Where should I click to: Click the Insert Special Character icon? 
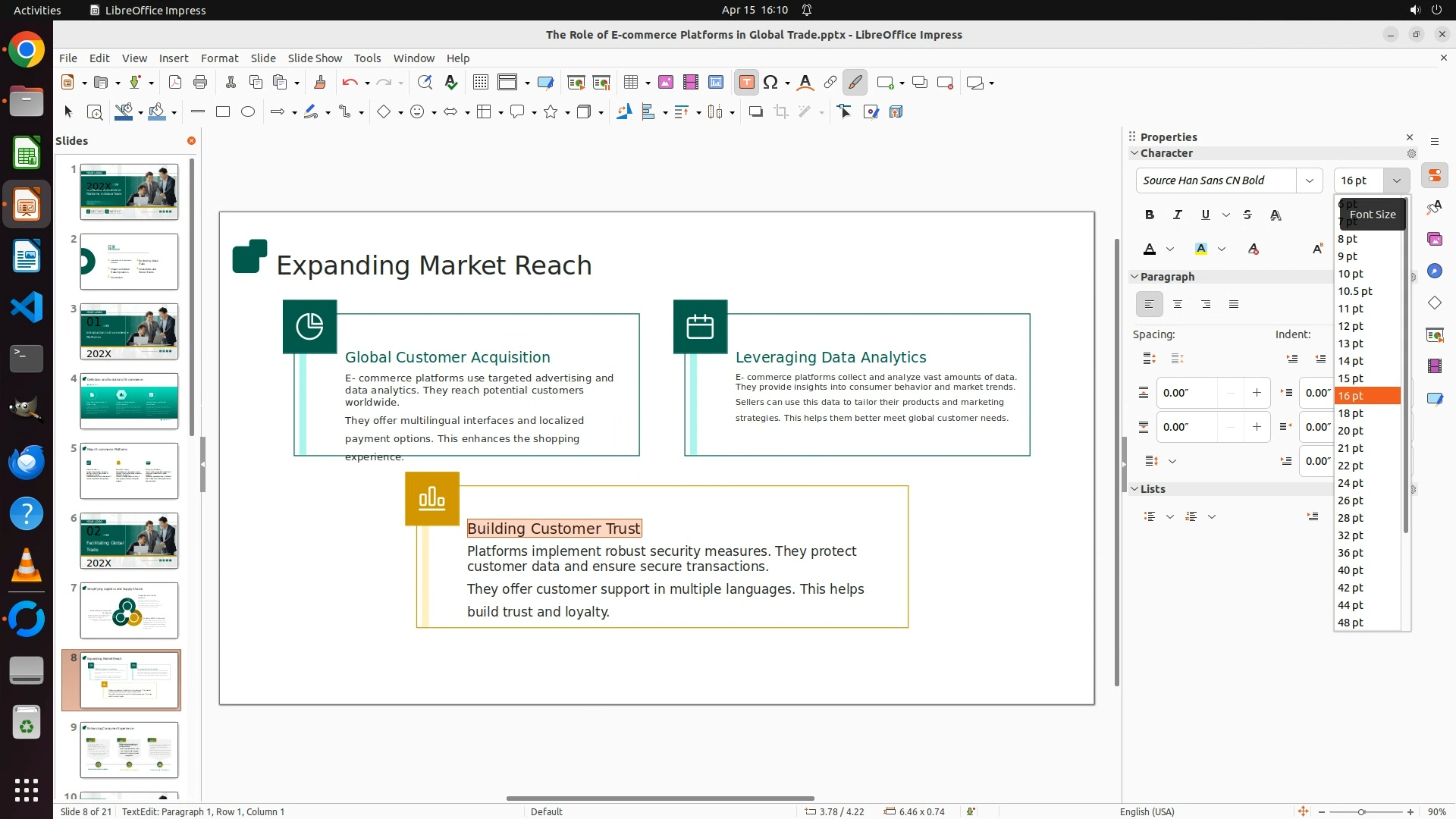[770, 83]
